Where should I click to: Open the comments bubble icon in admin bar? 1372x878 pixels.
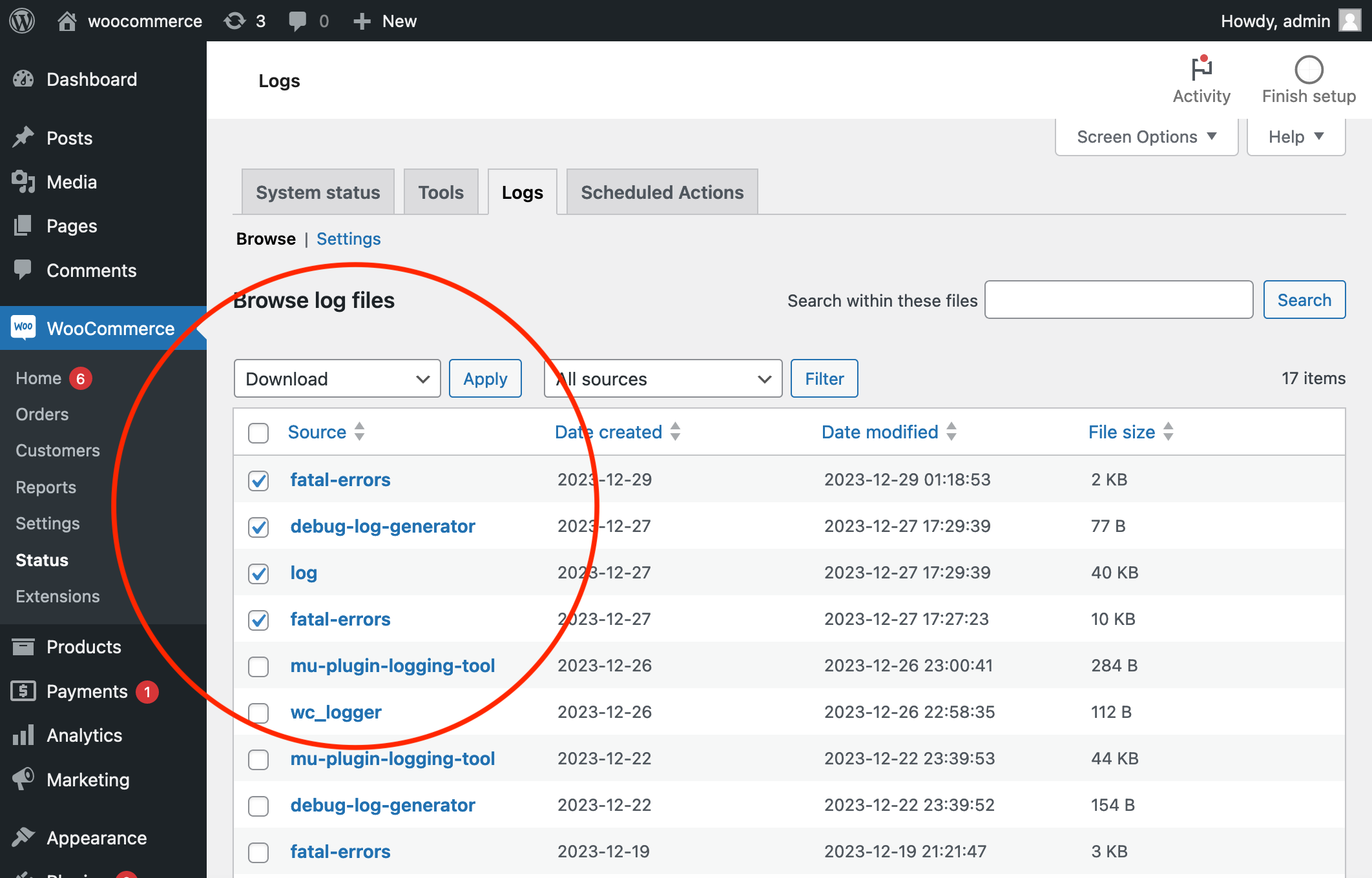(x=299, y=21)
